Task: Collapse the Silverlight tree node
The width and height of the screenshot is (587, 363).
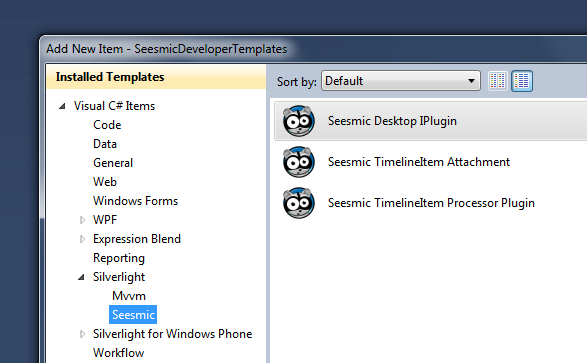Action: [81, 277]
